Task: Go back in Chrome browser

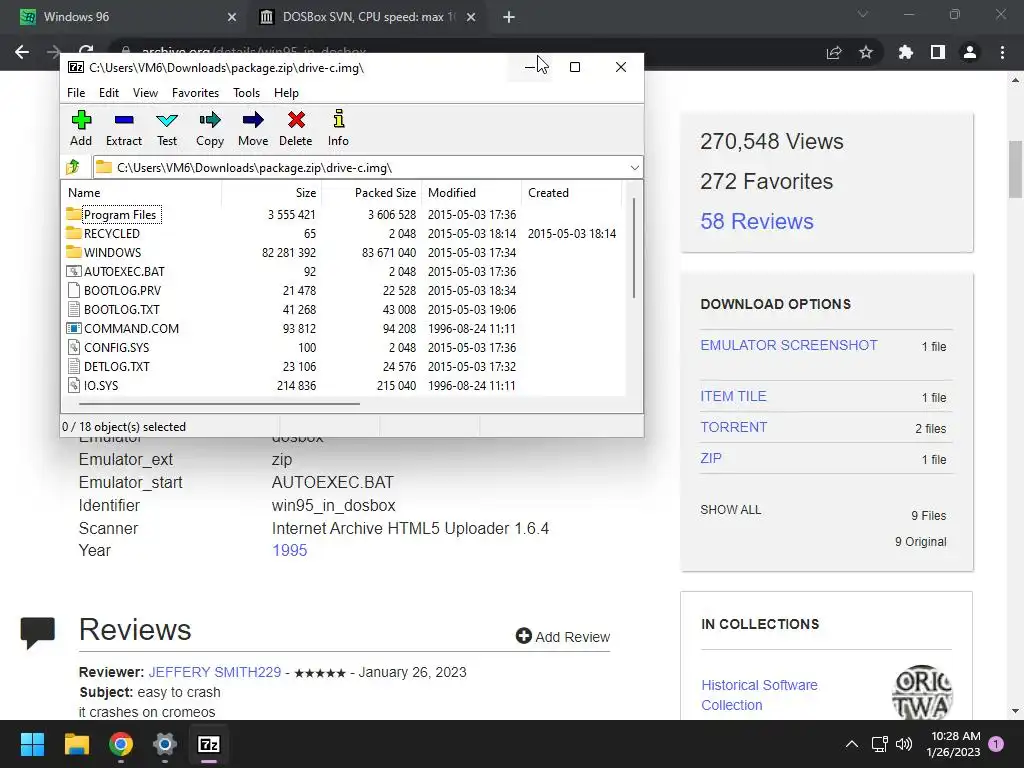Action: point(22,52)
